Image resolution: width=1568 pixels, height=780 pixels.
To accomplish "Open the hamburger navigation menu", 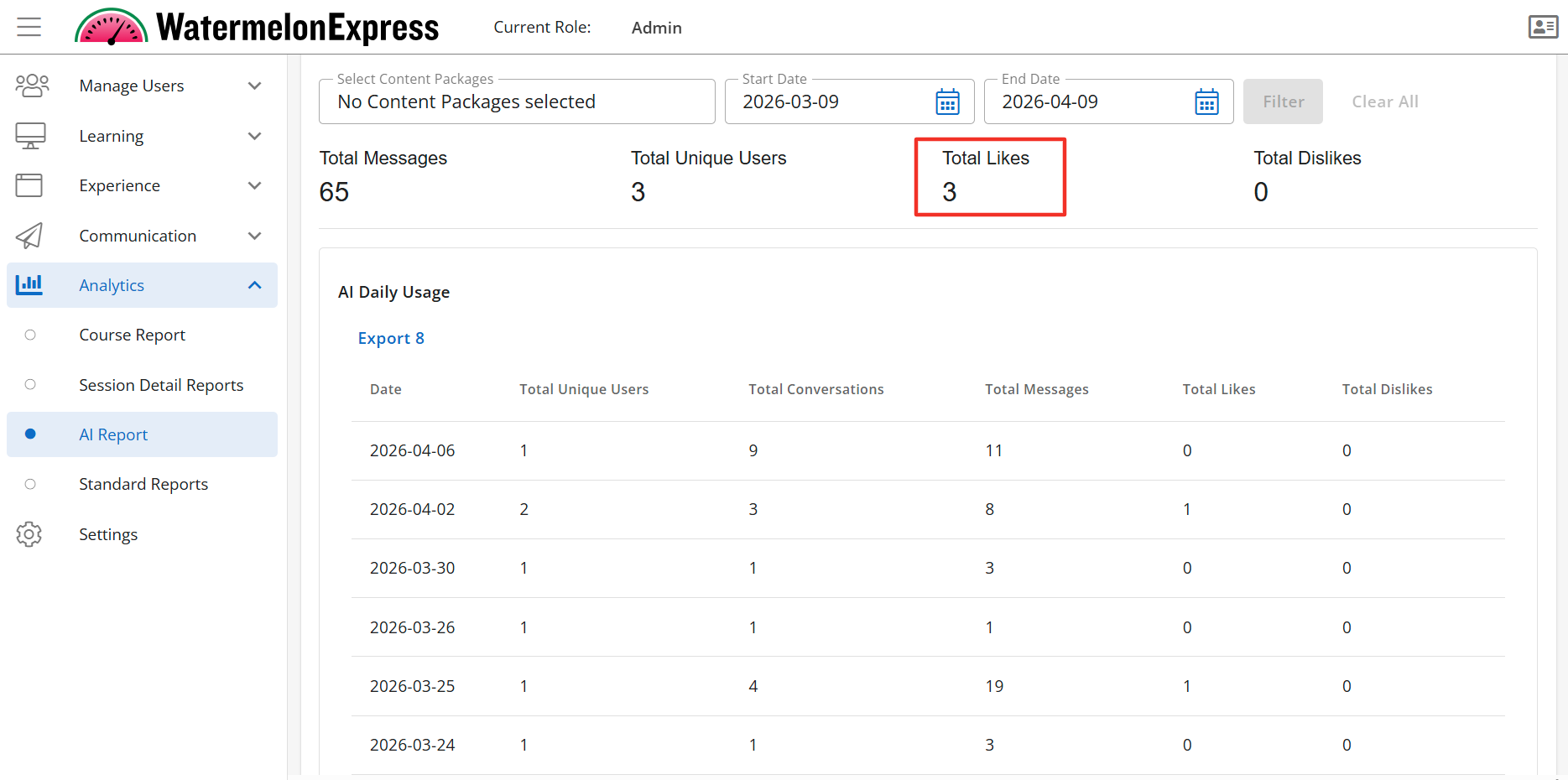I will tap(29, 27).
